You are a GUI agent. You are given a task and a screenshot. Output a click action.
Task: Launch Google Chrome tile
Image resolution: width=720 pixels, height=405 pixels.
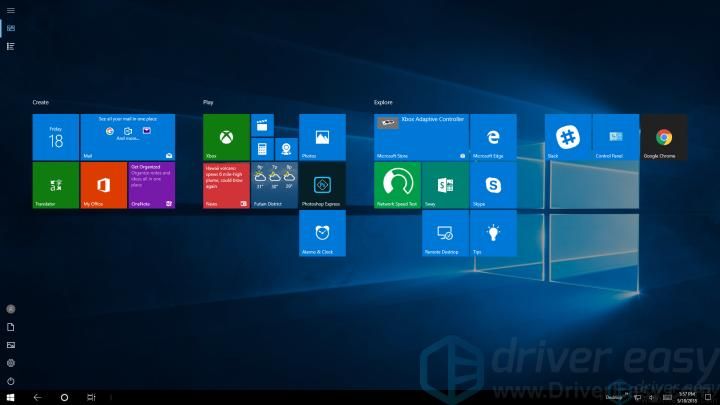663,137
